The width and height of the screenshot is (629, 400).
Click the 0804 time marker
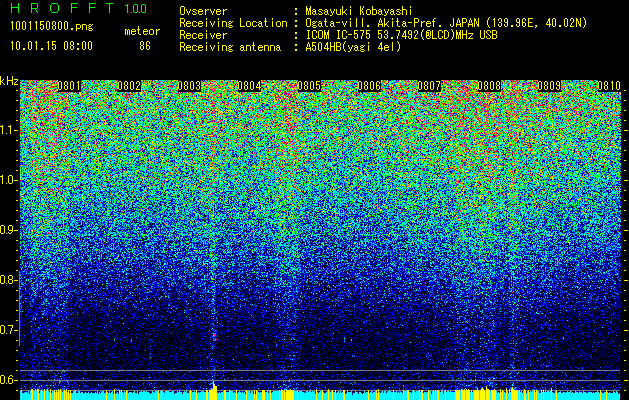click(250, 86)
